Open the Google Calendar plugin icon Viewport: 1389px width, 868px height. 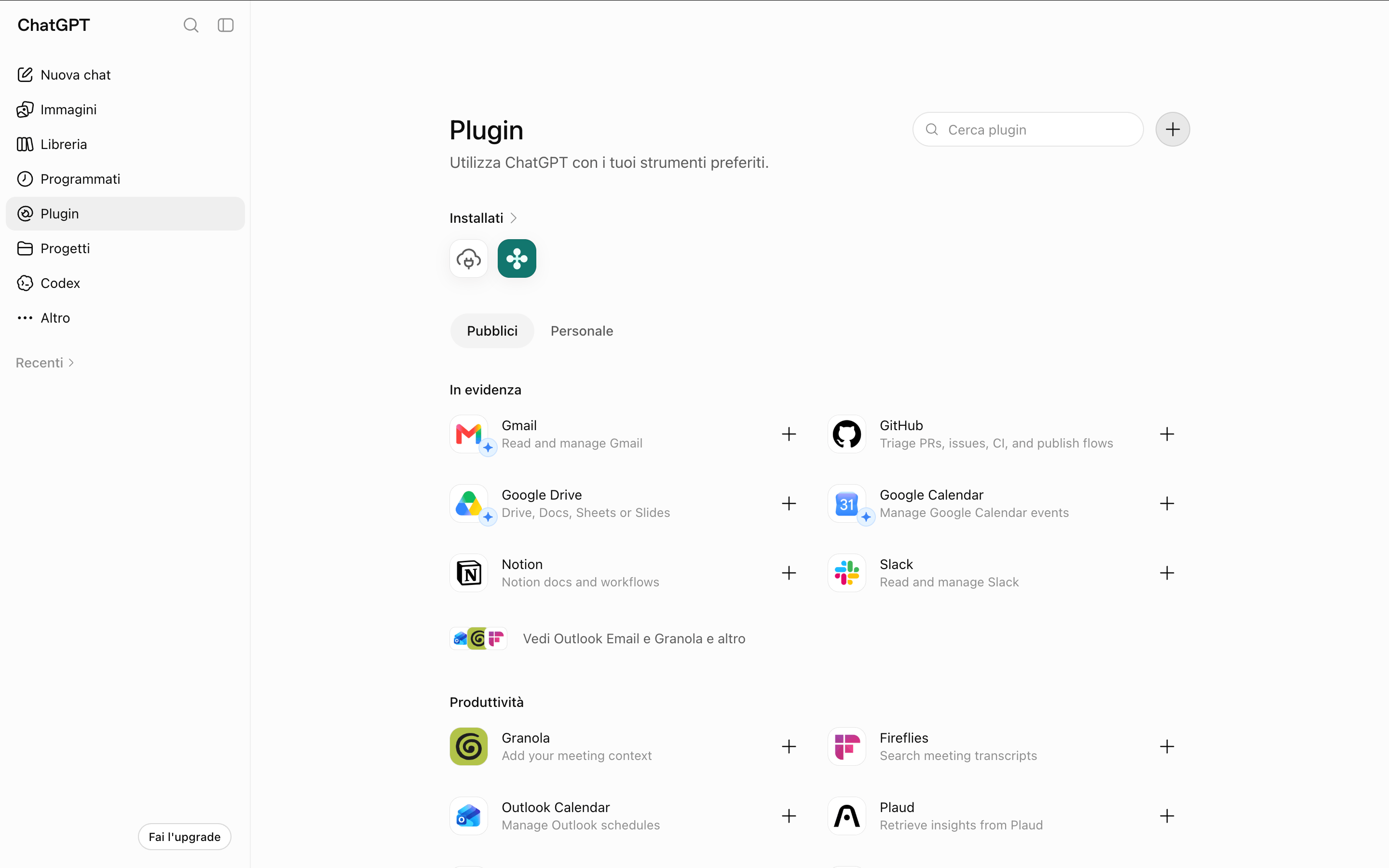pos(846,503)
